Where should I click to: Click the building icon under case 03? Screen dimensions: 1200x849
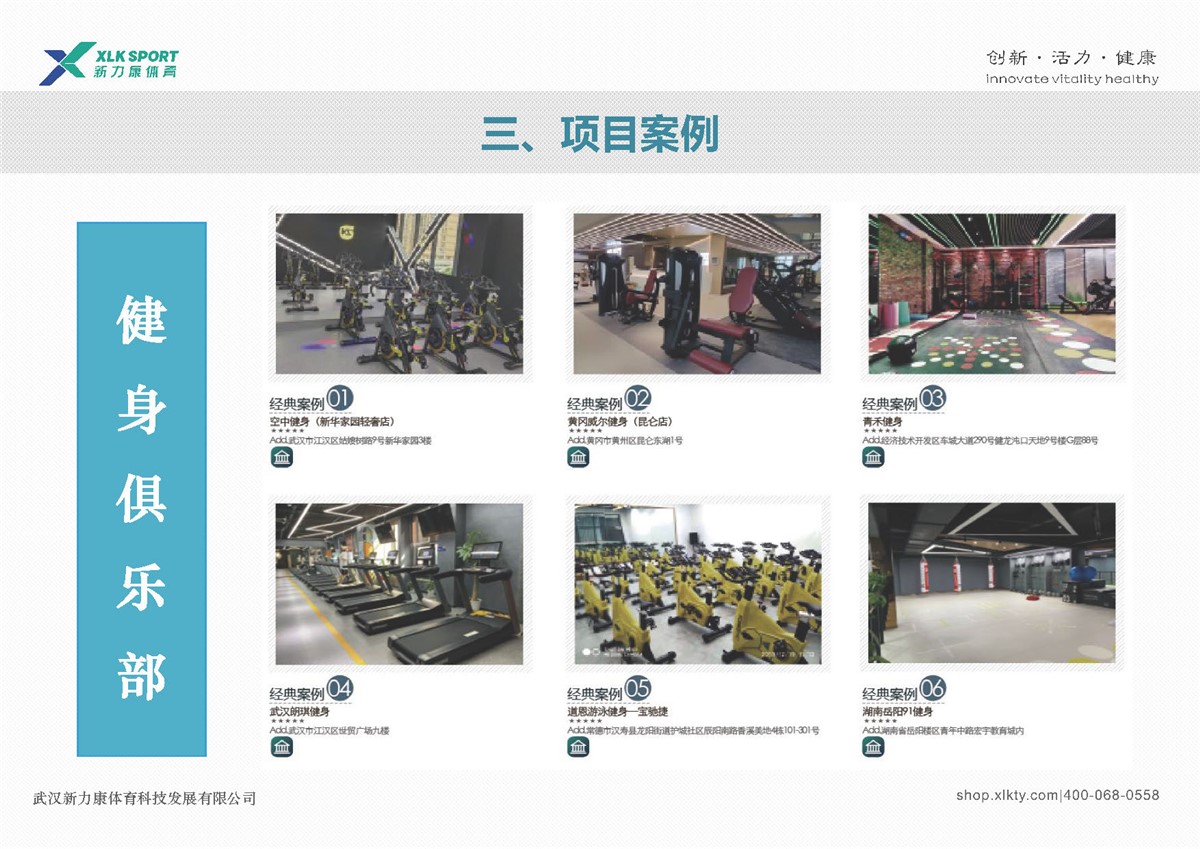point(873,457)
